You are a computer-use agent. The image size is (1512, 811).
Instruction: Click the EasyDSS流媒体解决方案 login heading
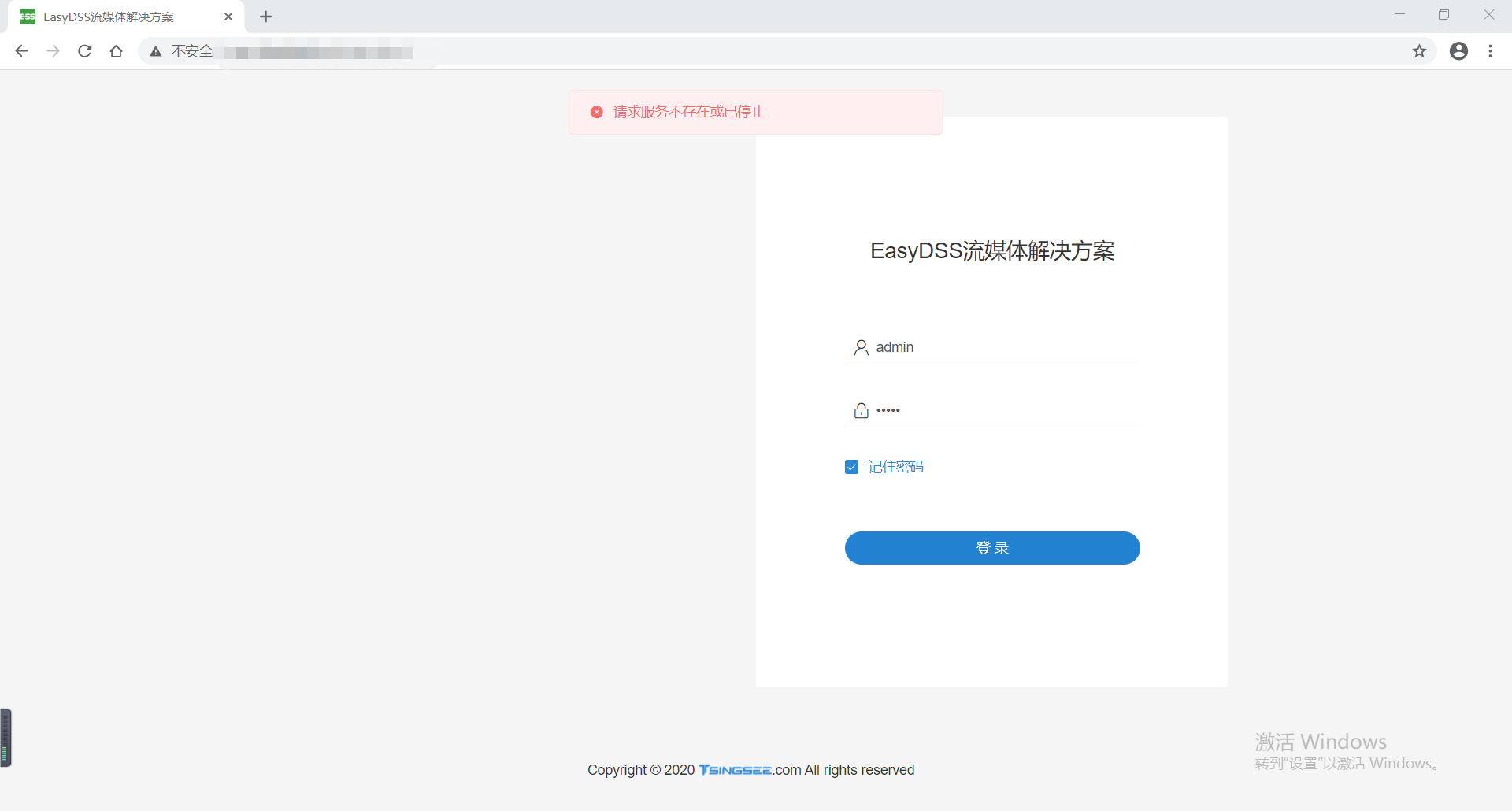tap(992, 251)
